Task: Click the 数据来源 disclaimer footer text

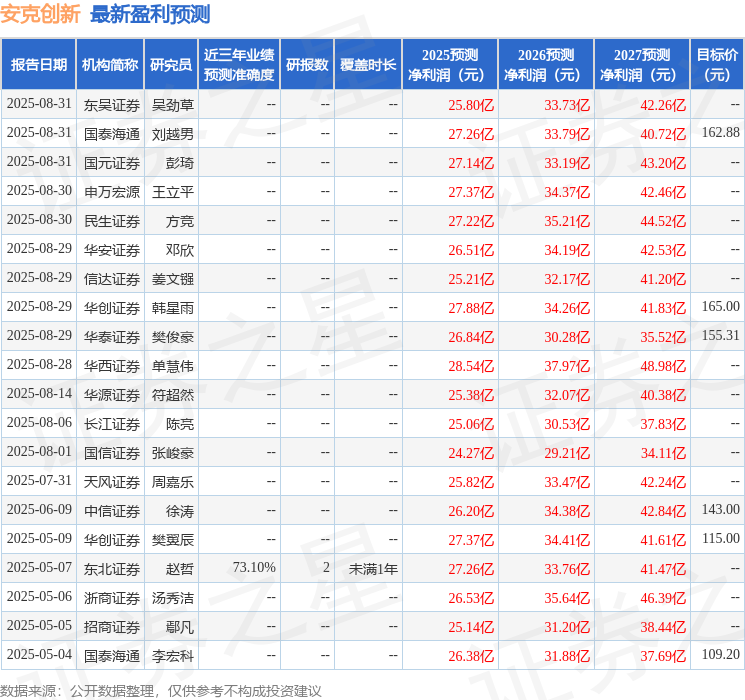Action: tap(161, 690)
